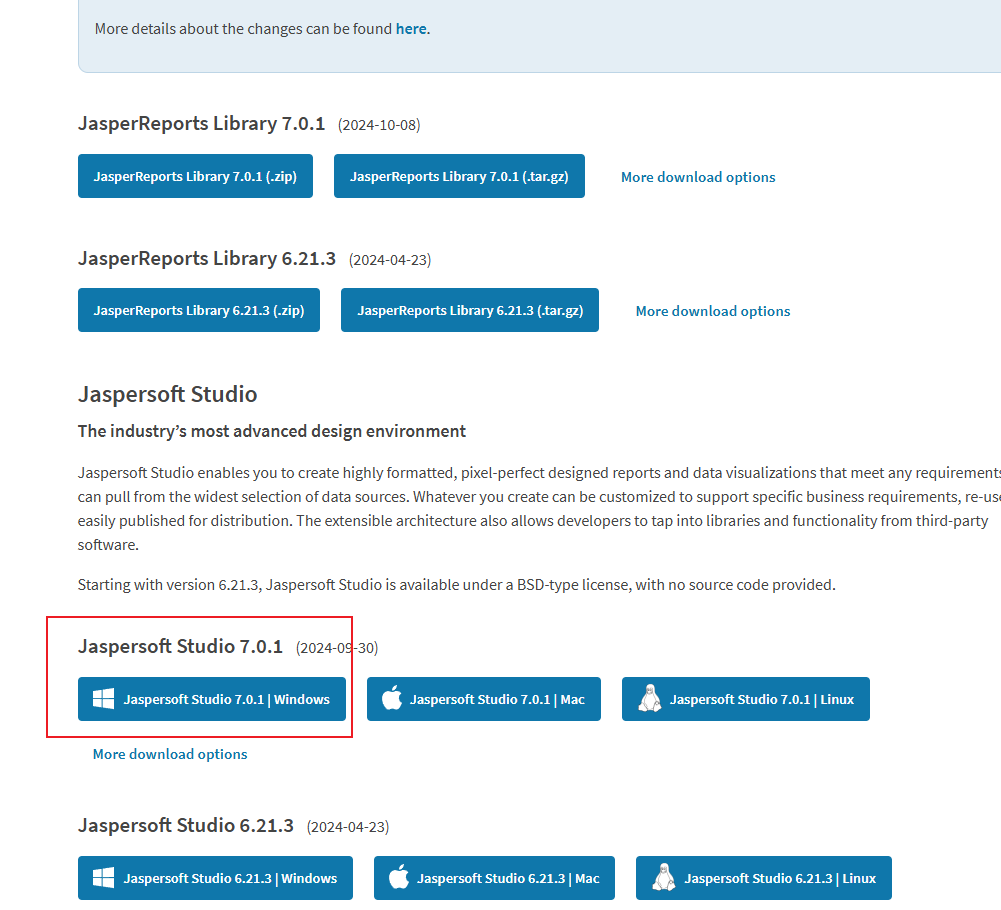
Task: Download JasperReports Library 7.0.1 (.tar.gz)
Action: [x=459, y=176]
